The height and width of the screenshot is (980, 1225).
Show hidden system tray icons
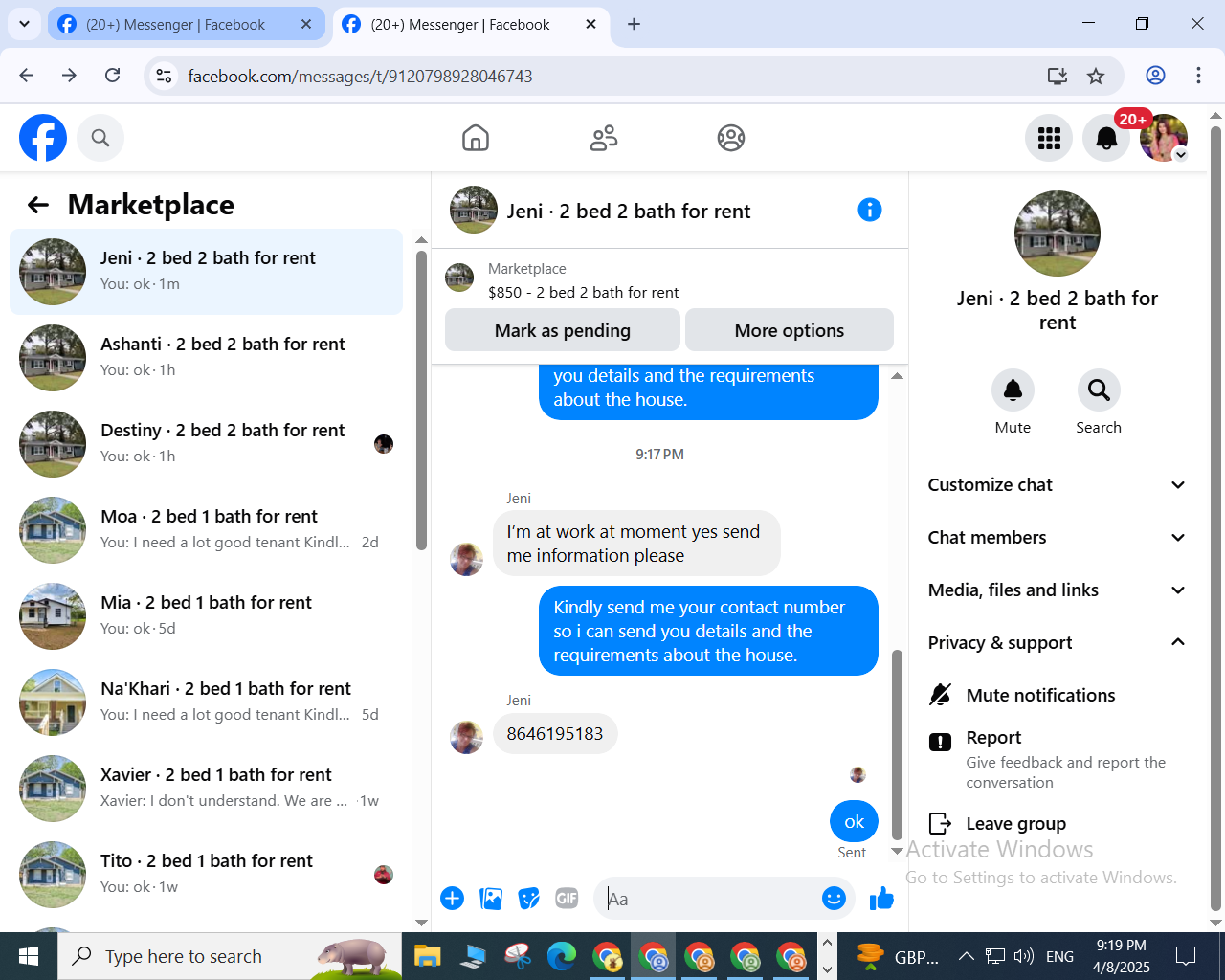tap(966, 956)
